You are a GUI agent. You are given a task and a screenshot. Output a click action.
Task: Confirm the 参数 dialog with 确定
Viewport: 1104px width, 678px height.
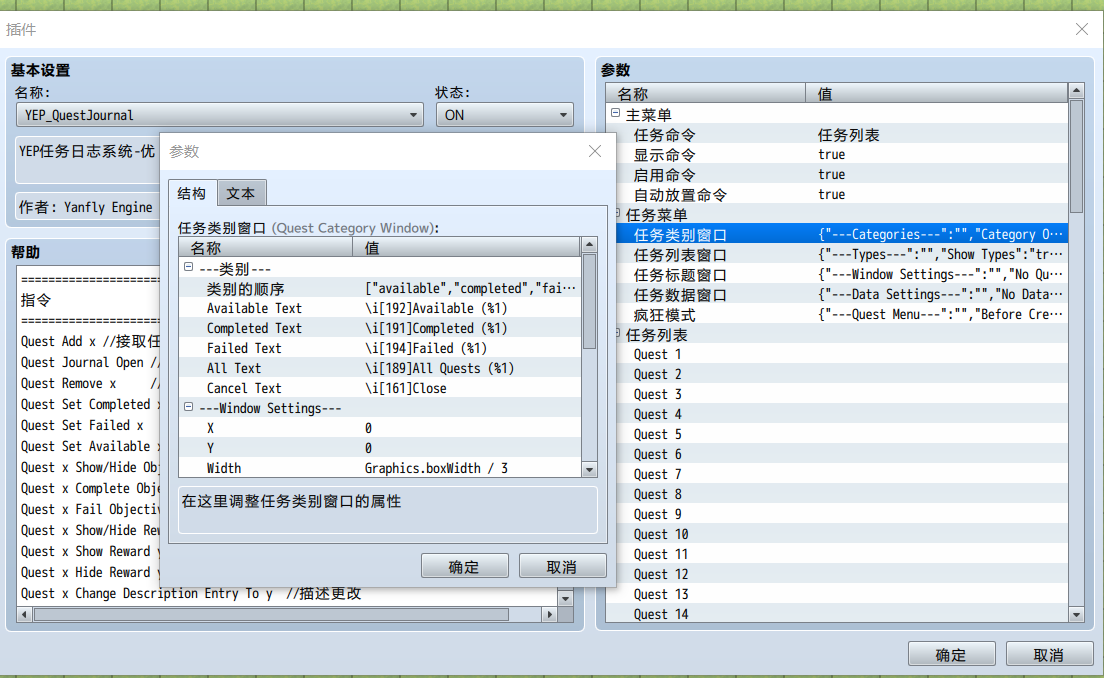pos(465,566)
